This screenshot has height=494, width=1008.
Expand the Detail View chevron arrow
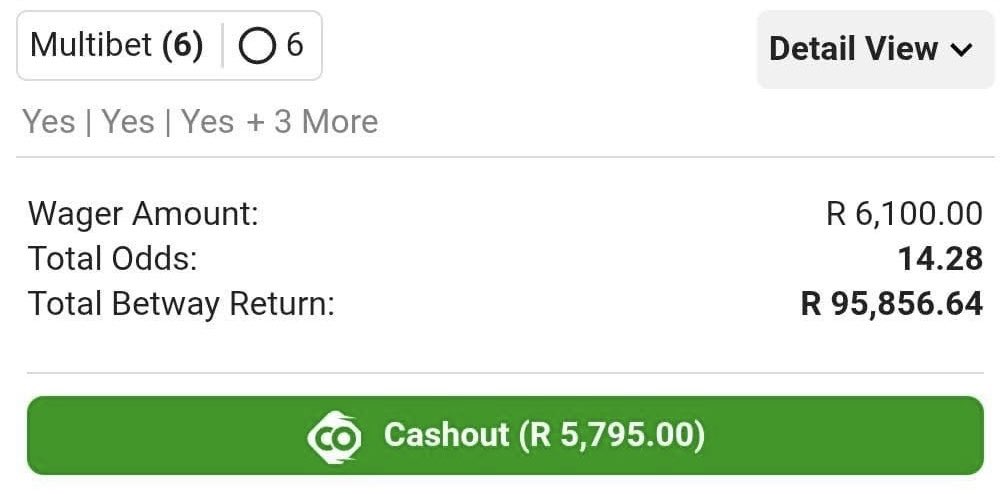click(x=962, y=50)
